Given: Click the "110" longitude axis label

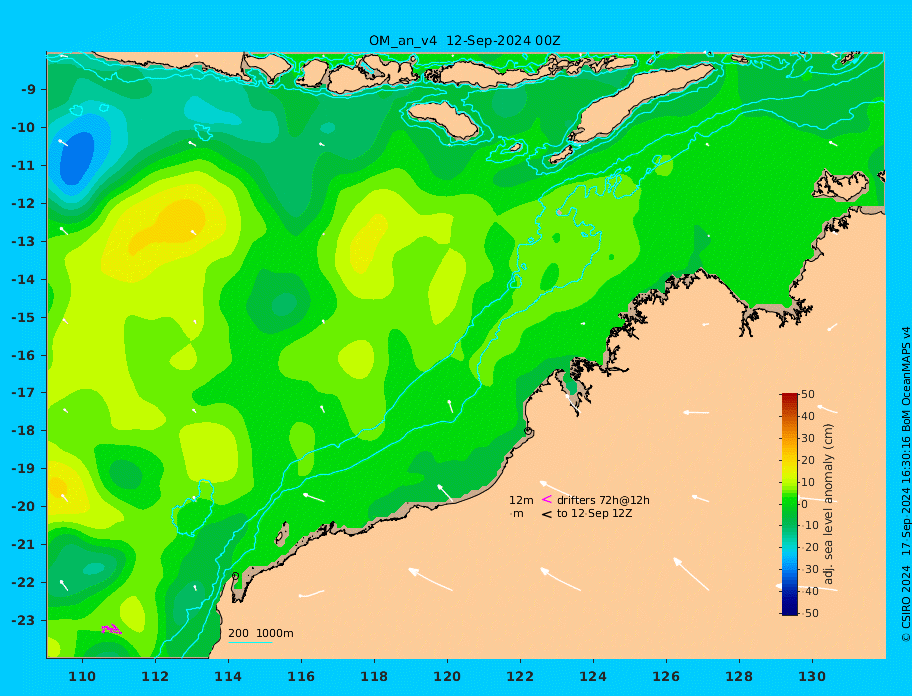Looking at the screenshot, I should [x=82, y=677].
